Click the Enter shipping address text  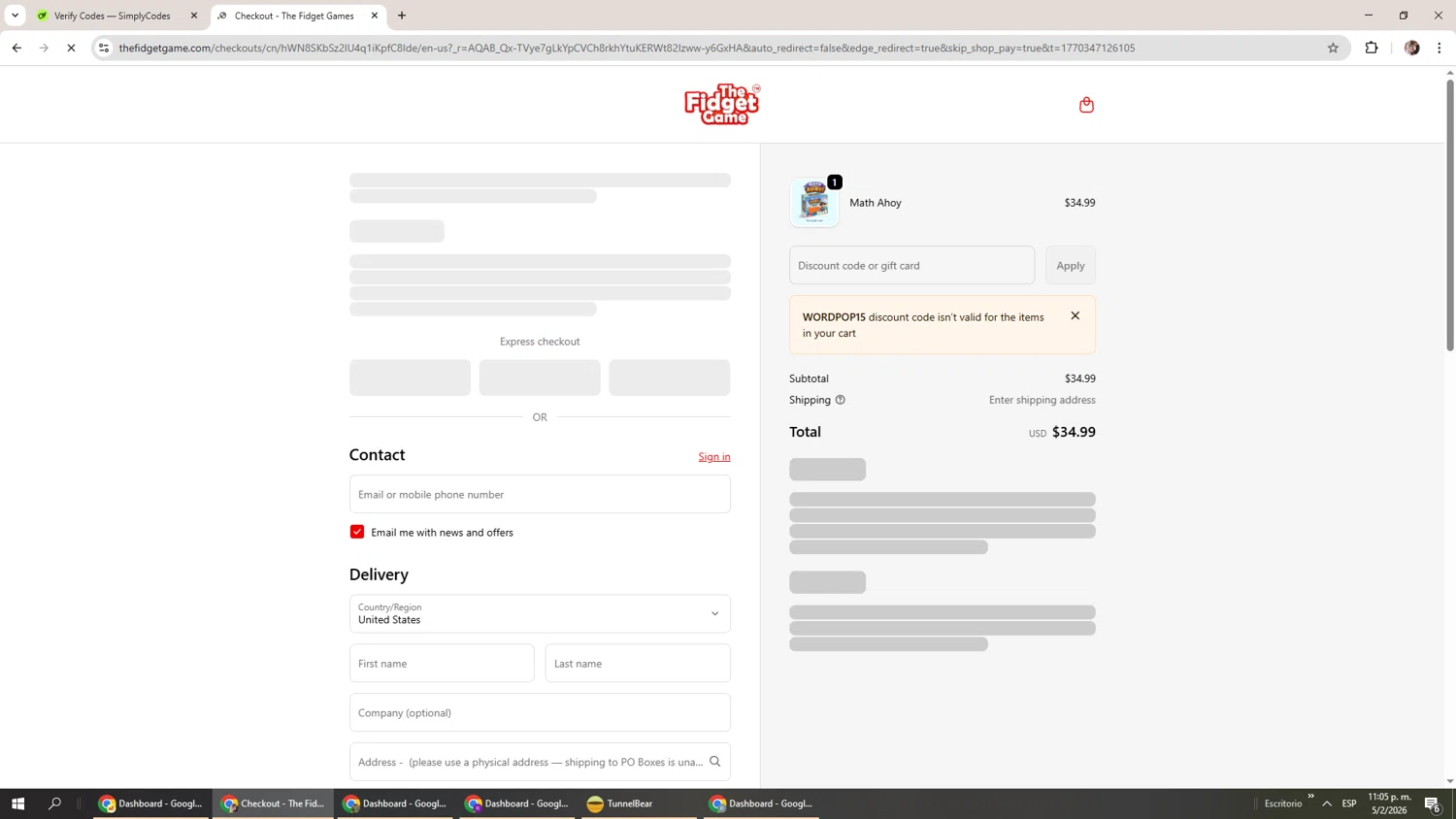pyautogui.click(x=1042, y=400)
